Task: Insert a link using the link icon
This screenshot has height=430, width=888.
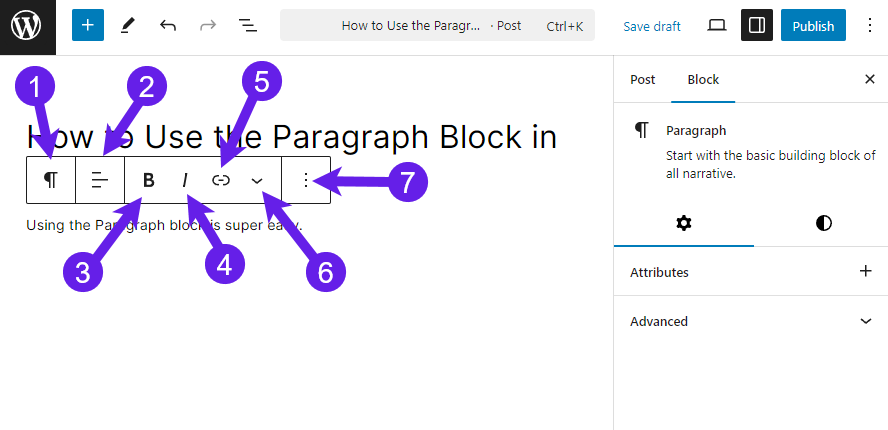Action: click(x=221, y=180)
